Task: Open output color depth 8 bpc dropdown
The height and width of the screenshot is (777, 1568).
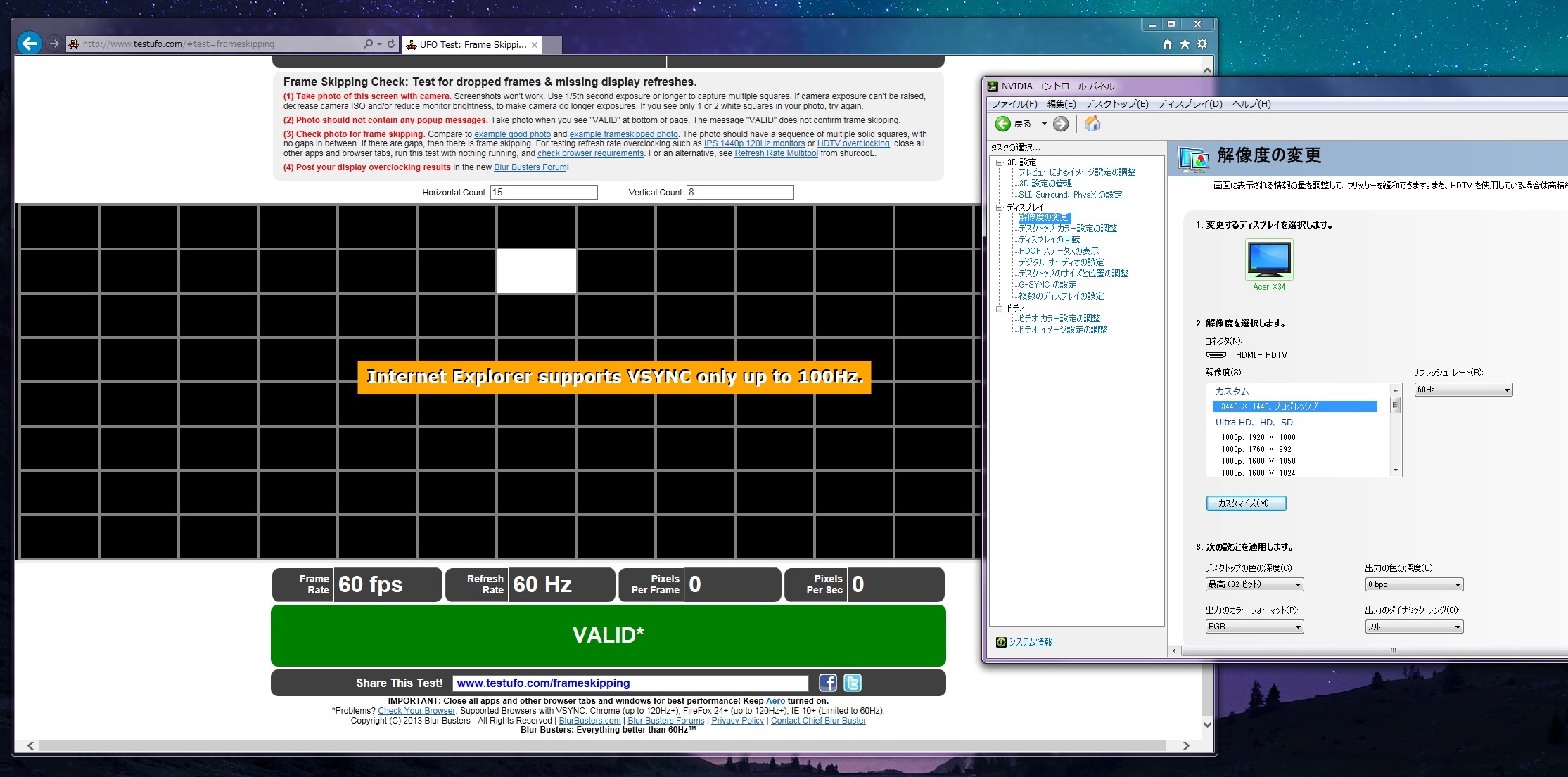Action: 1414,584
